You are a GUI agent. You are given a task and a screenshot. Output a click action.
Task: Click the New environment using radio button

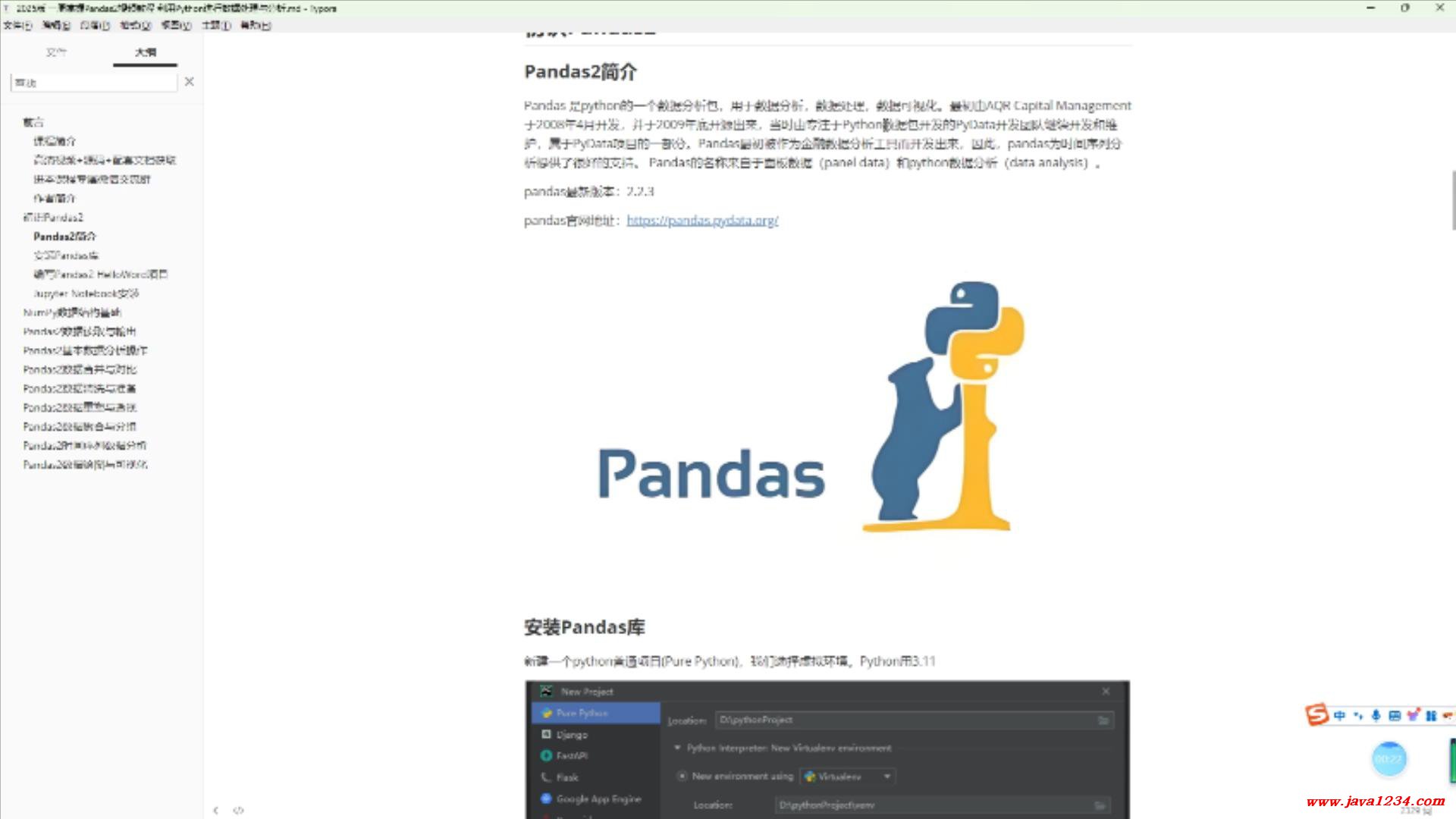point(682,776)
